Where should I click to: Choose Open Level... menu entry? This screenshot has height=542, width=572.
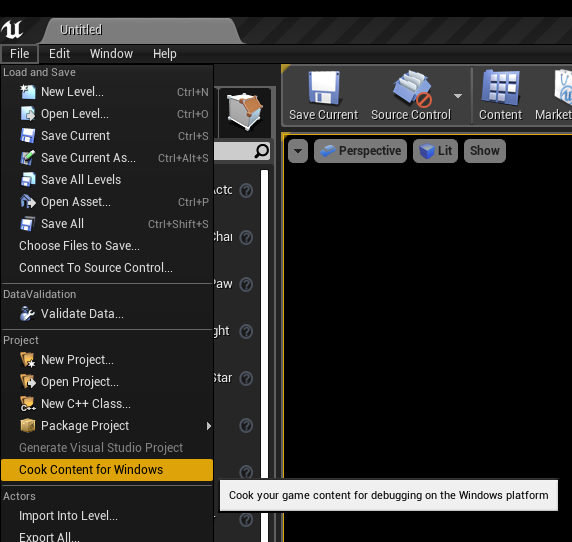tap(107, 114)
